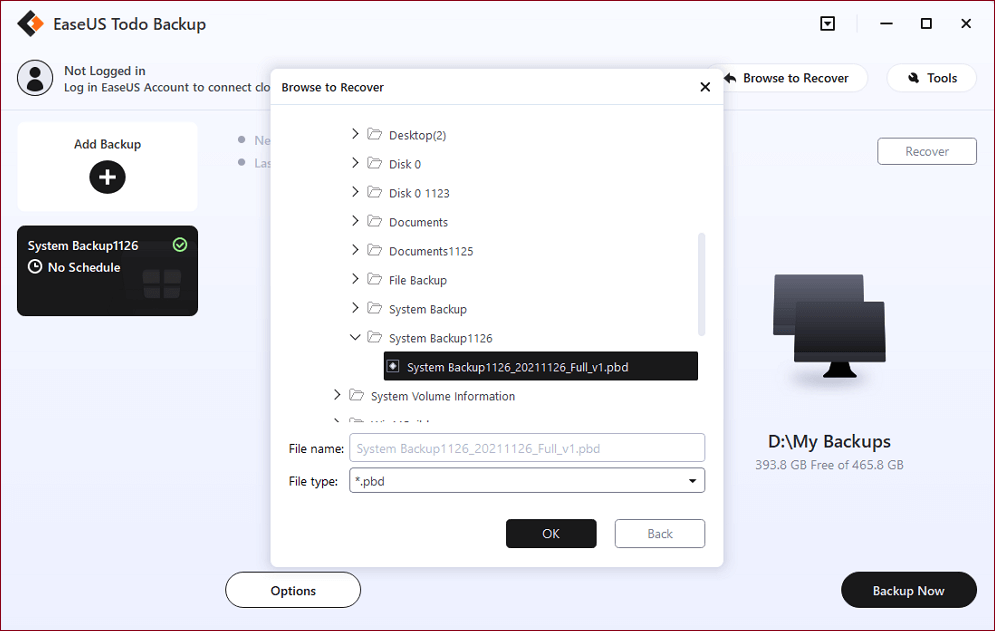Image resolution: width=995 pixels, height=631 pixels.
Task: Expand the Desktop(2) folder
Action: pyautogui.click(x=355, y=134)
